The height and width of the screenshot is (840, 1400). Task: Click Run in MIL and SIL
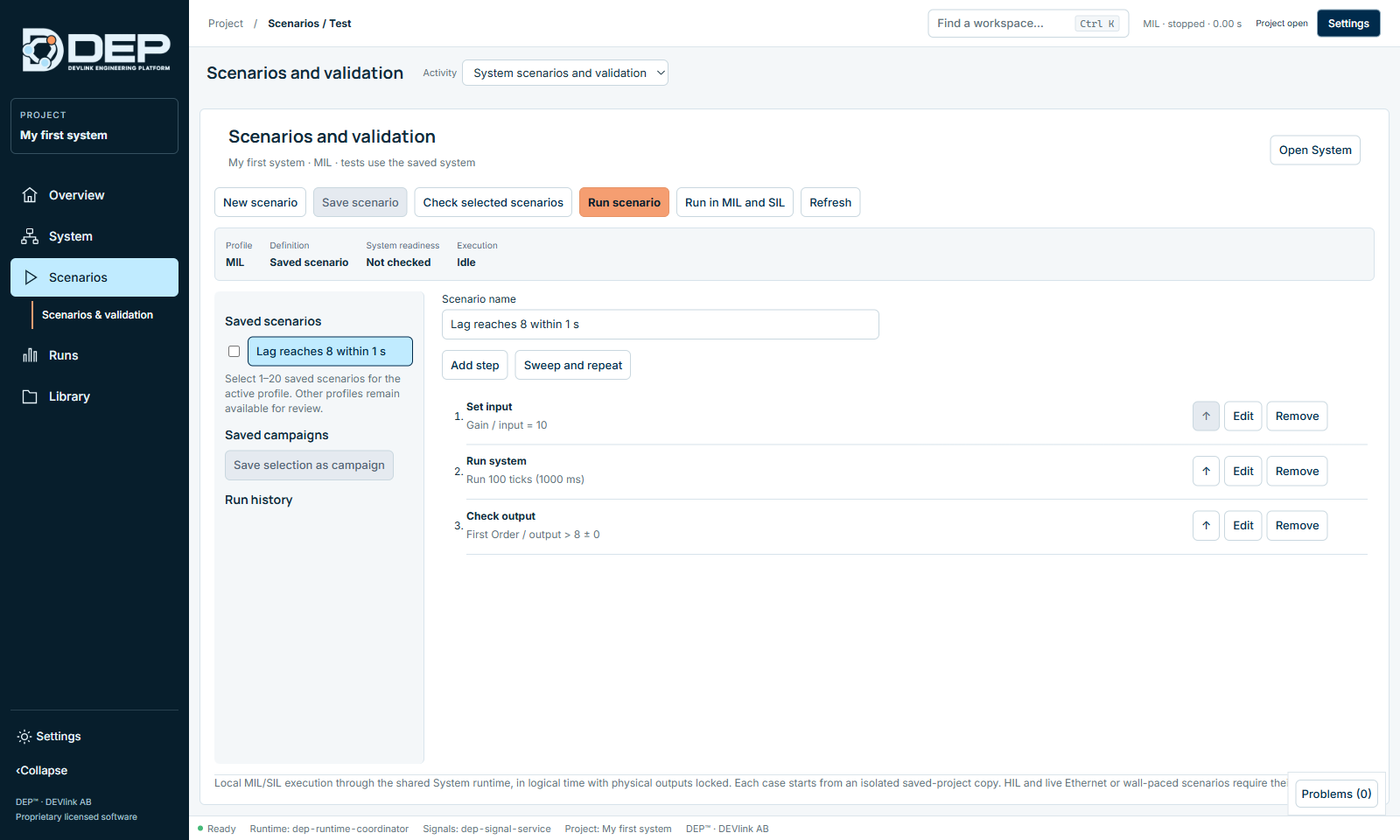pyautogui.click(x=735, y=202)
